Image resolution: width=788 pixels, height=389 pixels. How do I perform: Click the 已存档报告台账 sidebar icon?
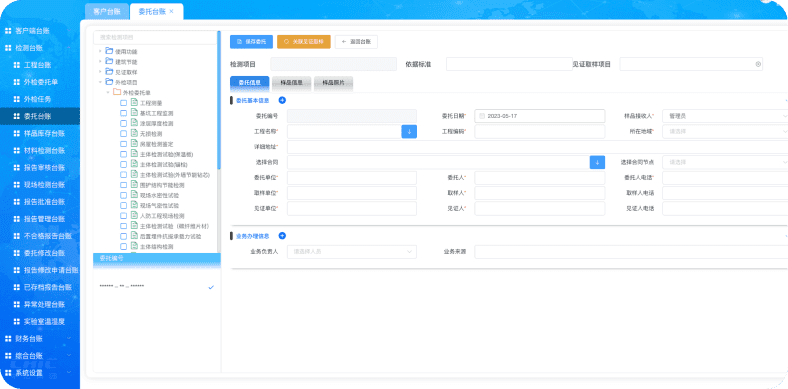16,287
